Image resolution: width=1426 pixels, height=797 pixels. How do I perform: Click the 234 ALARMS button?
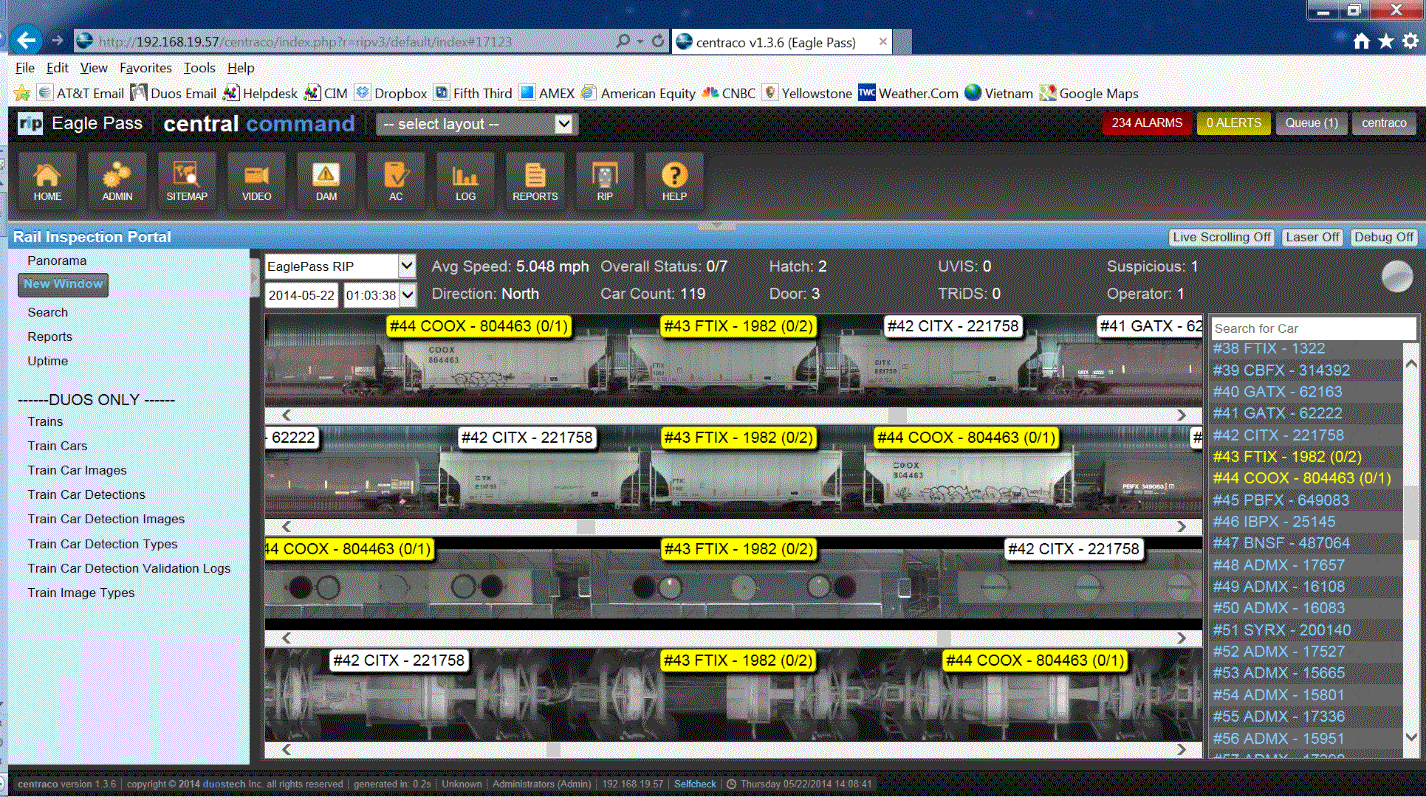(1146, 123)
